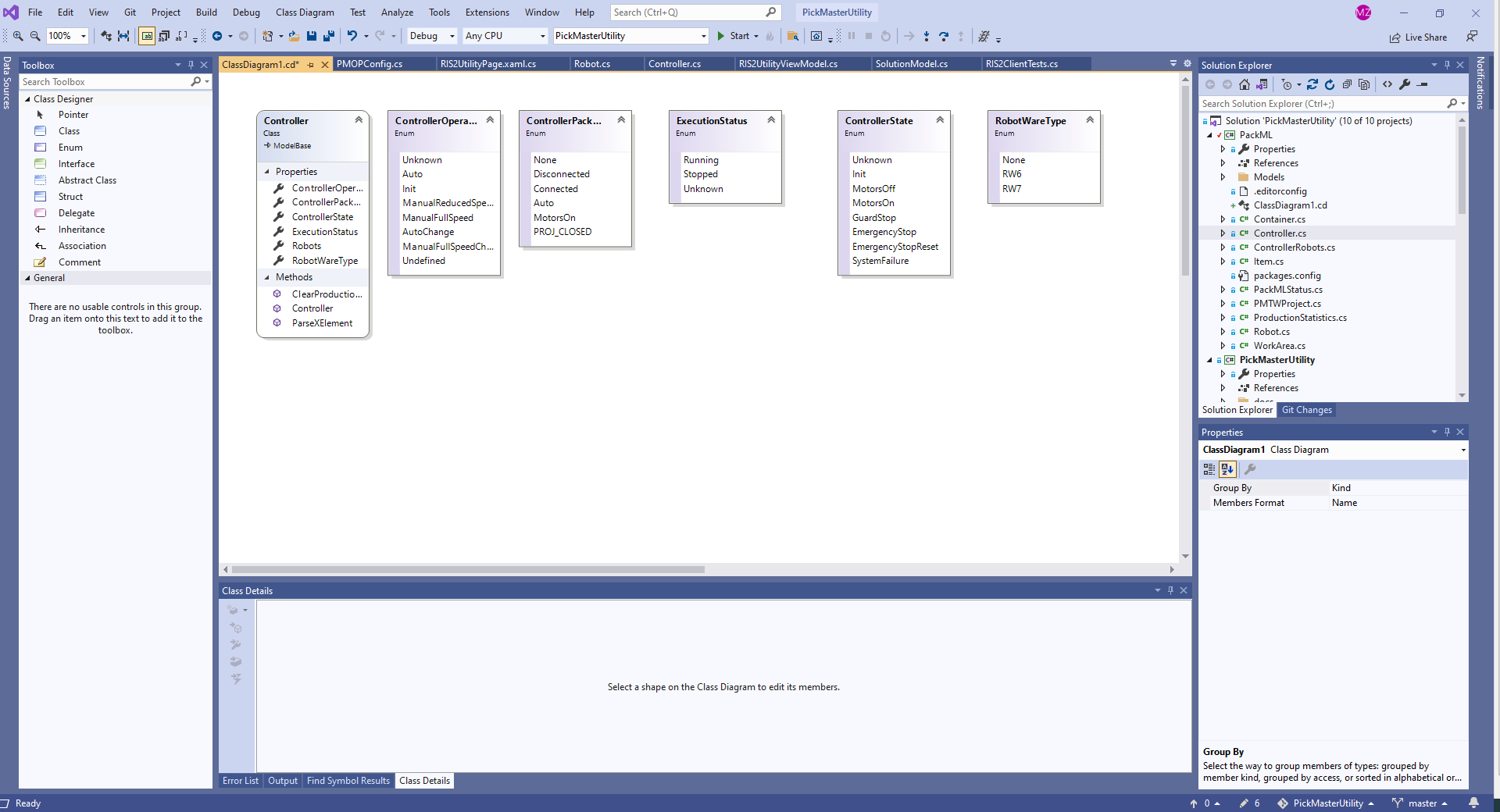
Task: Click the Live Share button
Action: [1418, 37]
